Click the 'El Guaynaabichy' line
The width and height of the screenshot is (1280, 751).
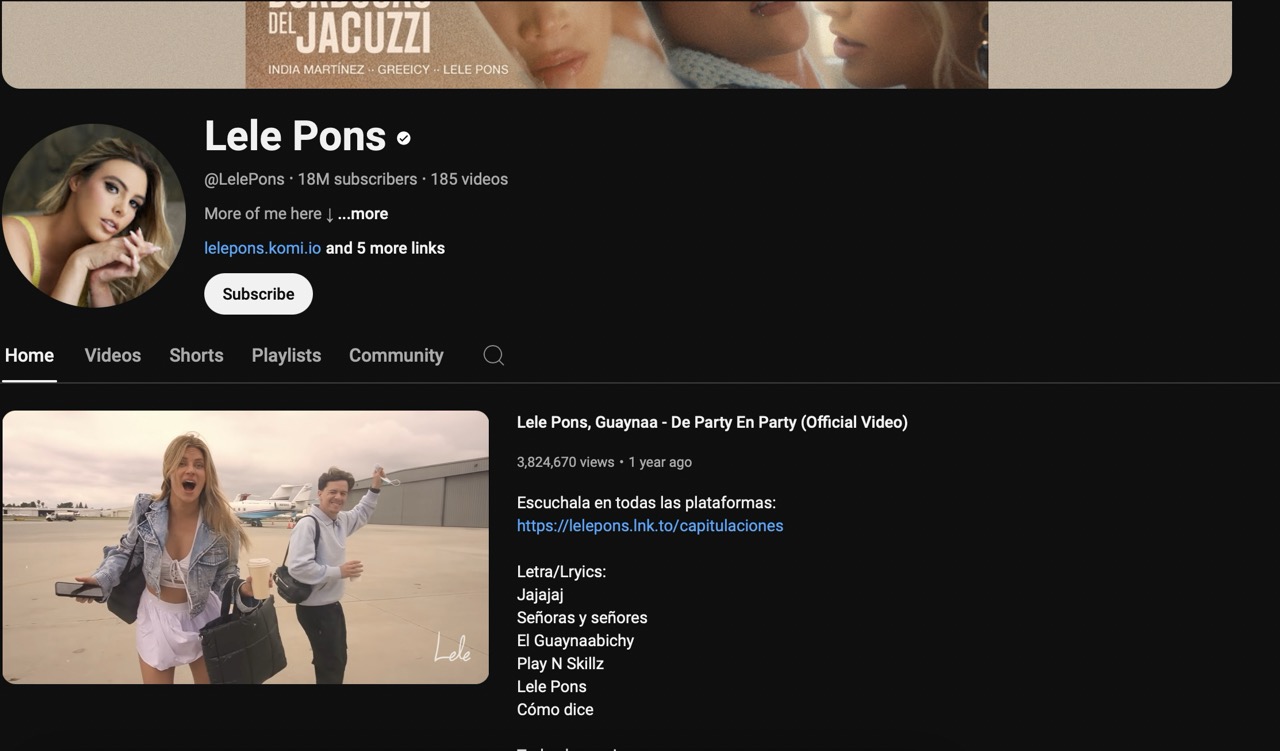(x=575, y=640)
